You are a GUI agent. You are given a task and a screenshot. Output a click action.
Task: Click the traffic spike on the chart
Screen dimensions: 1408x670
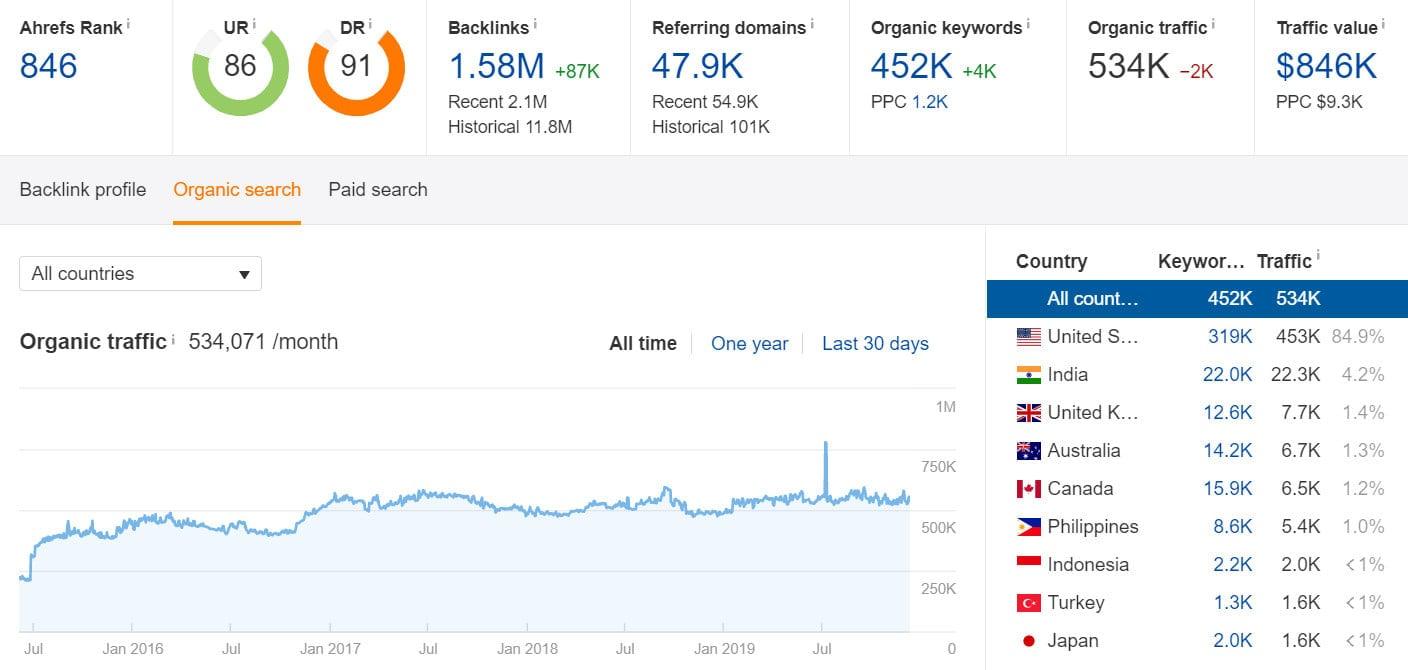[826, 445]
